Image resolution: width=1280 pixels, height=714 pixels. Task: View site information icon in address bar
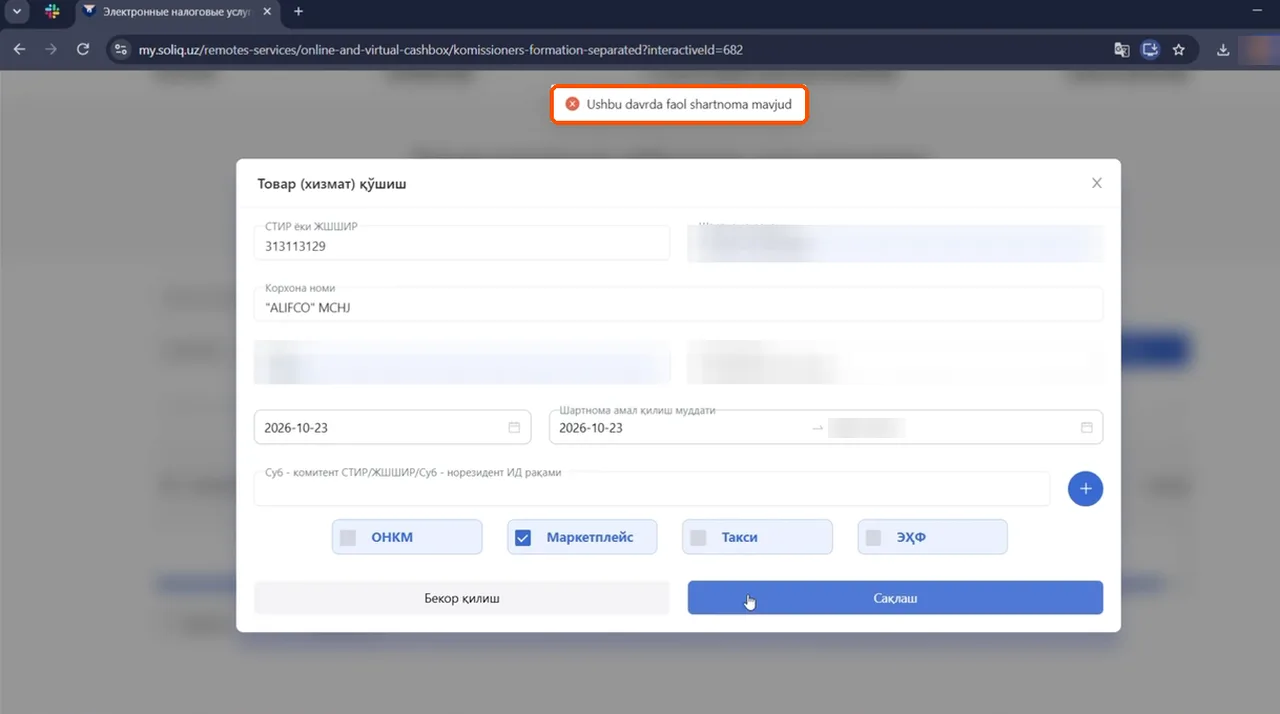click(x=121, y=49)
